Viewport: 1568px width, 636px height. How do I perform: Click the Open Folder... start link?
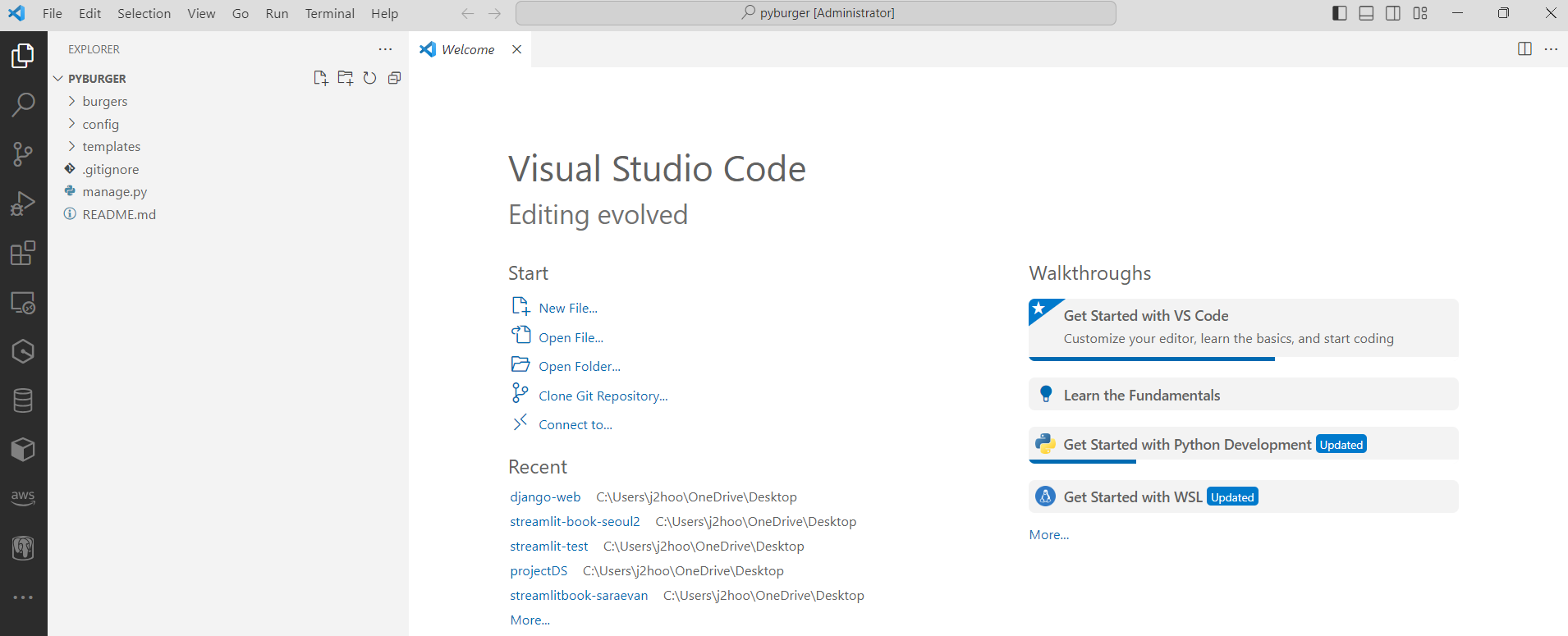coord(580,367)
